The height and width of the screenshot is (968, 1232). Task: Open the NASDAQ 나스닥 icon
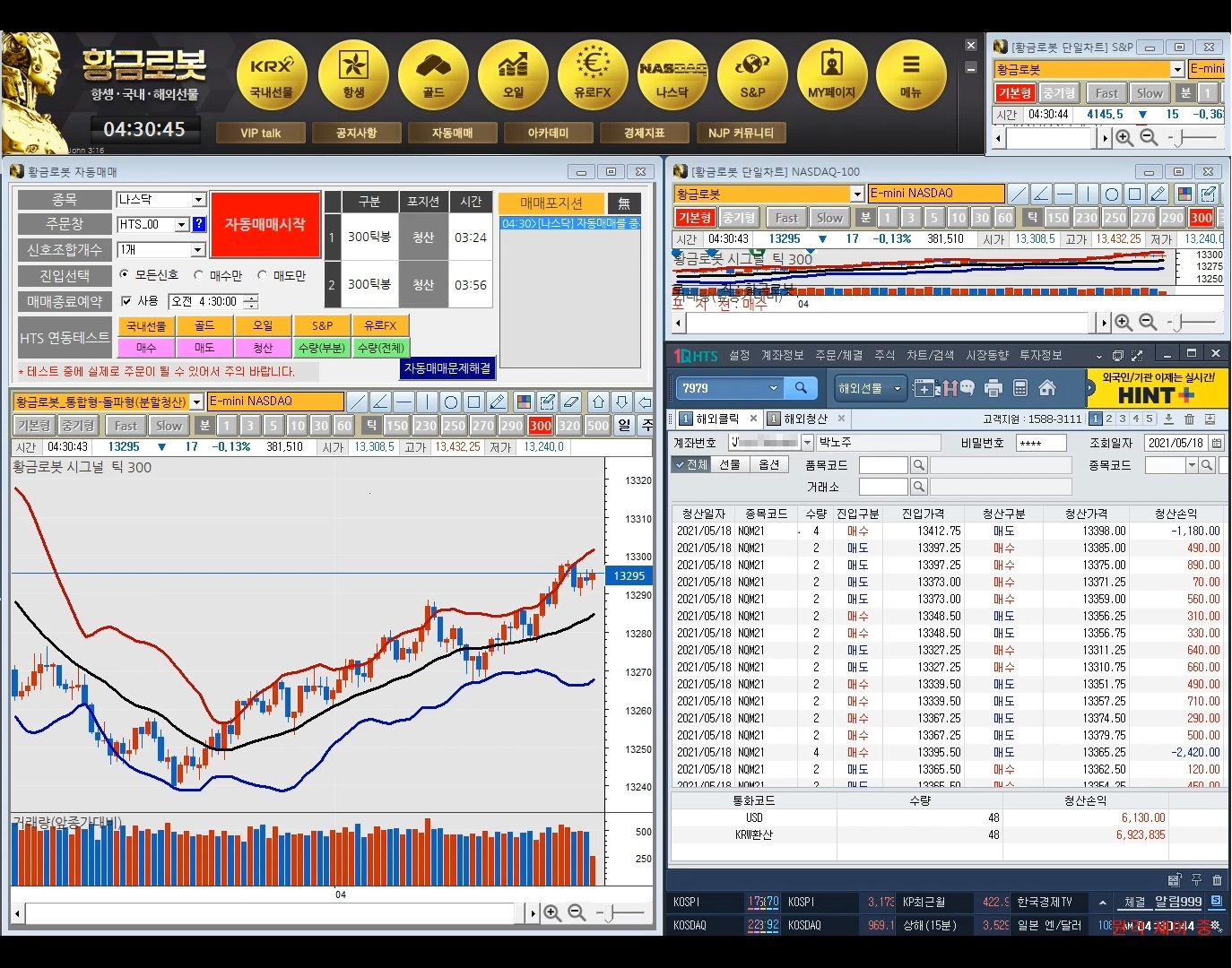(672, 75)
